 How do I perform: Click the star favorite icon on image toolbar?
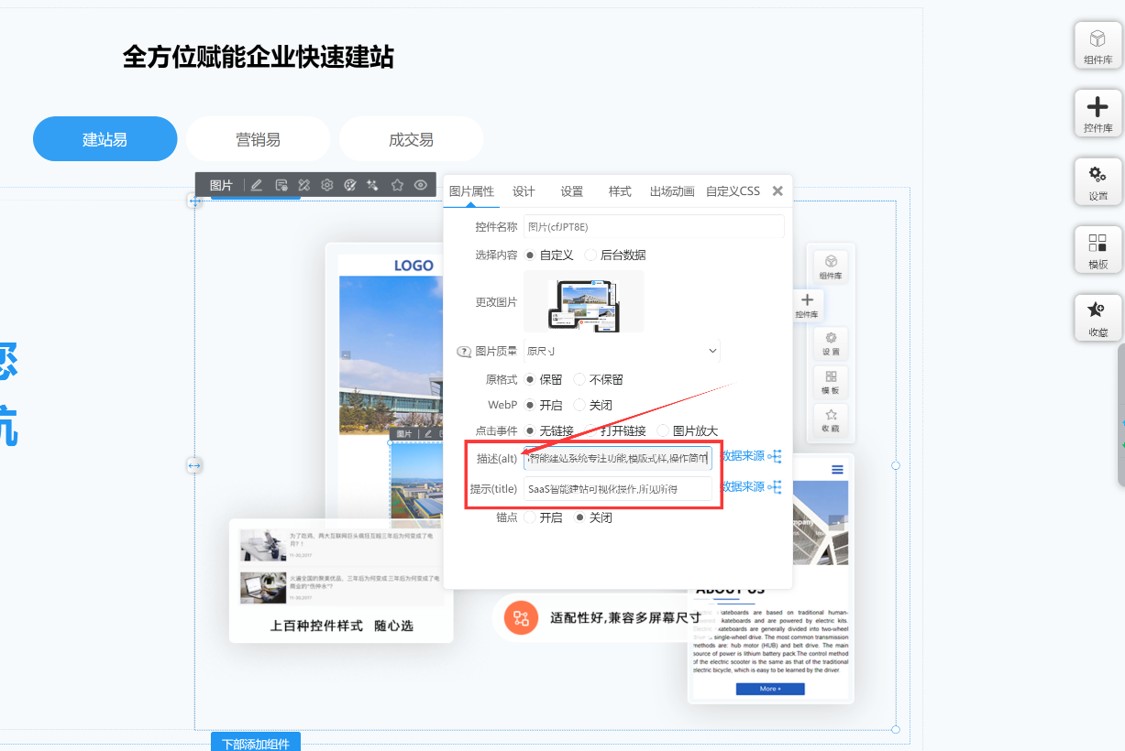click(x=397, y=184)
